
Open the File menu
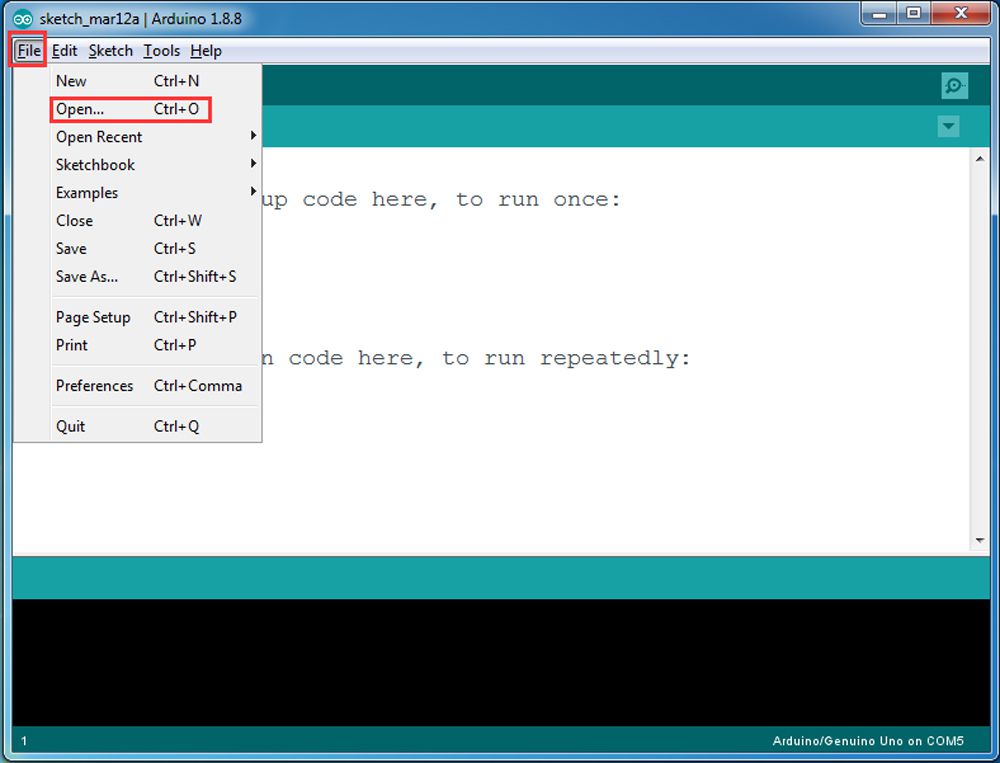point(29,50)
